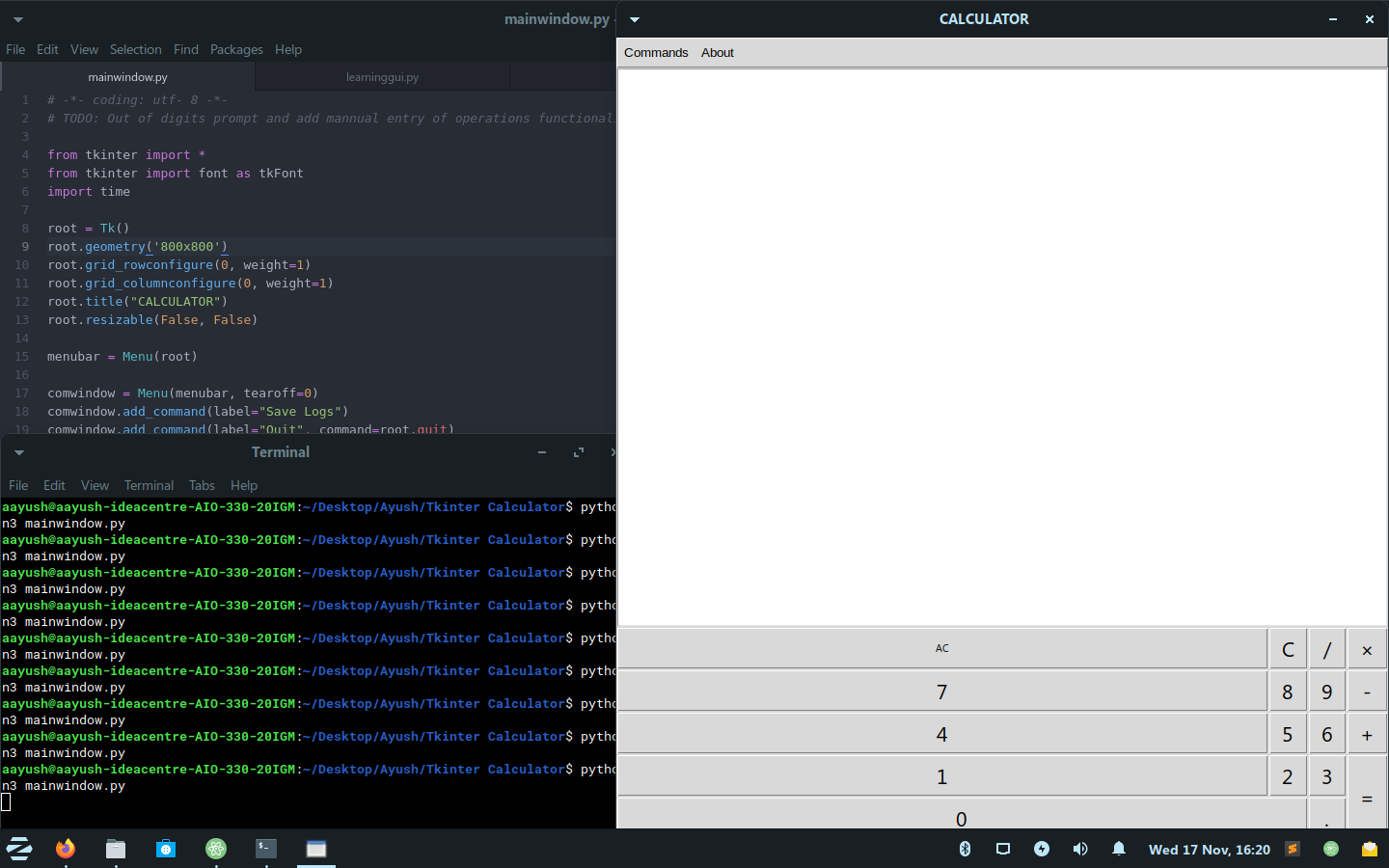Viewport: 1389px width, 868px height.
Task: Open Terminal's Terminal menu
Action: pyautogui.click(x=149, y=485)
